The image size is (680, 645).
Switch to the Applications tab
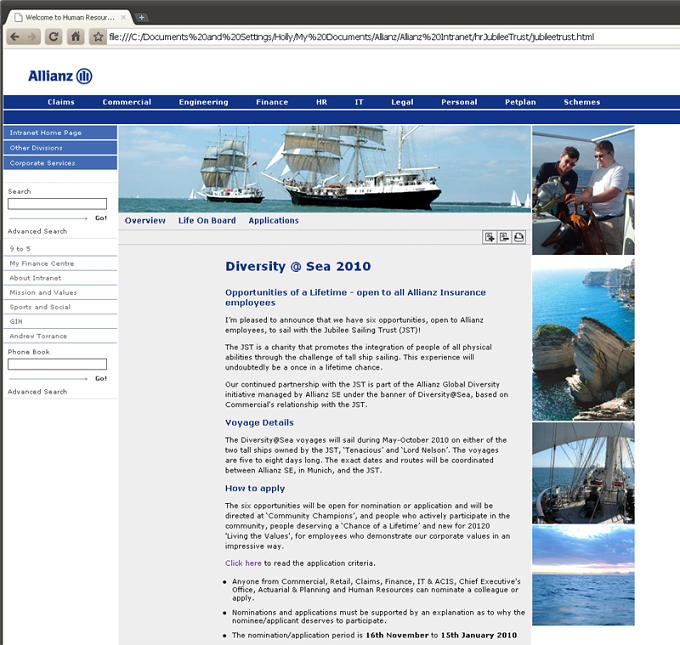(x=274, y=220)
